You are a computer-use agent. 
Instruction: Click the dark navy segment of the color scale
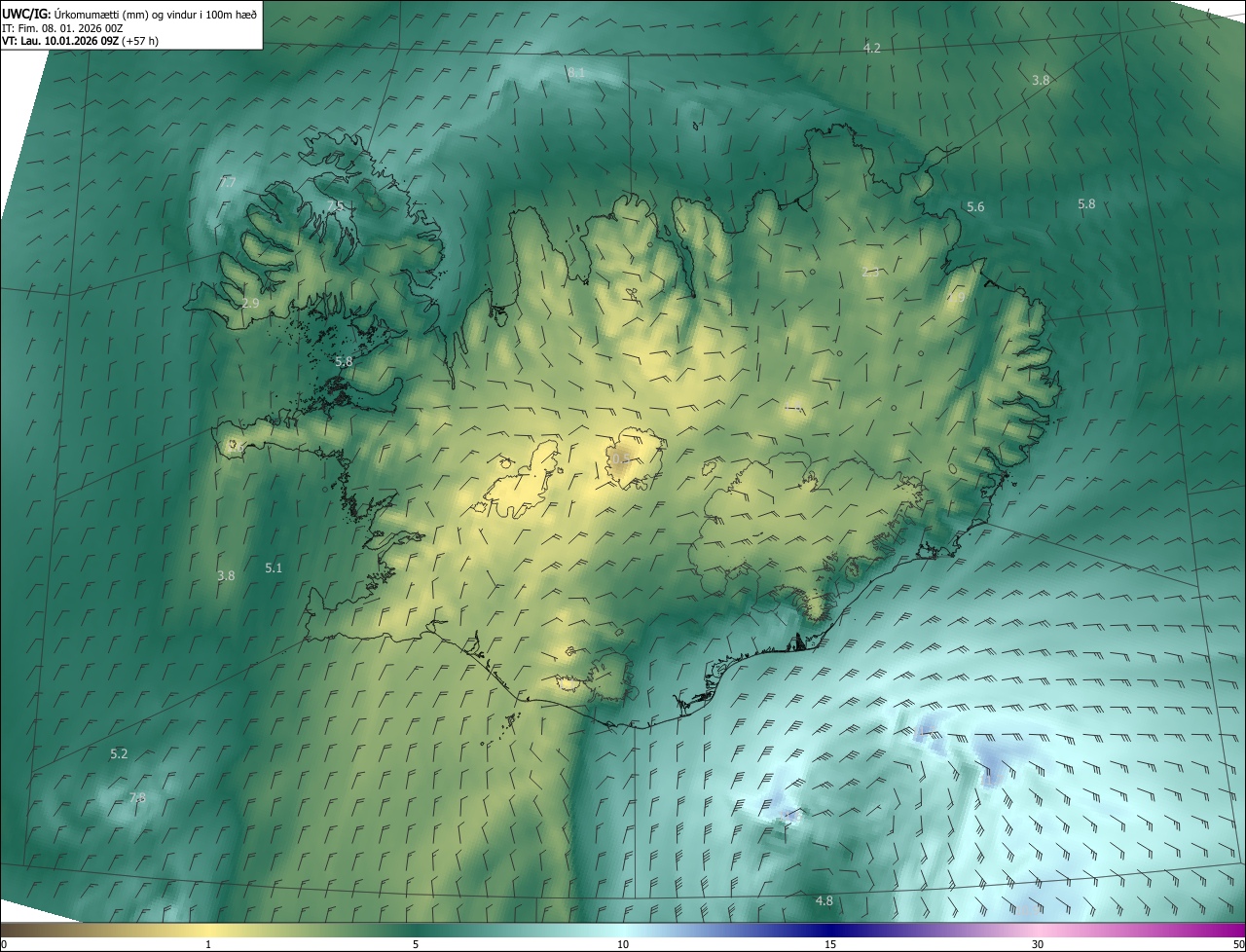[830, 930]
